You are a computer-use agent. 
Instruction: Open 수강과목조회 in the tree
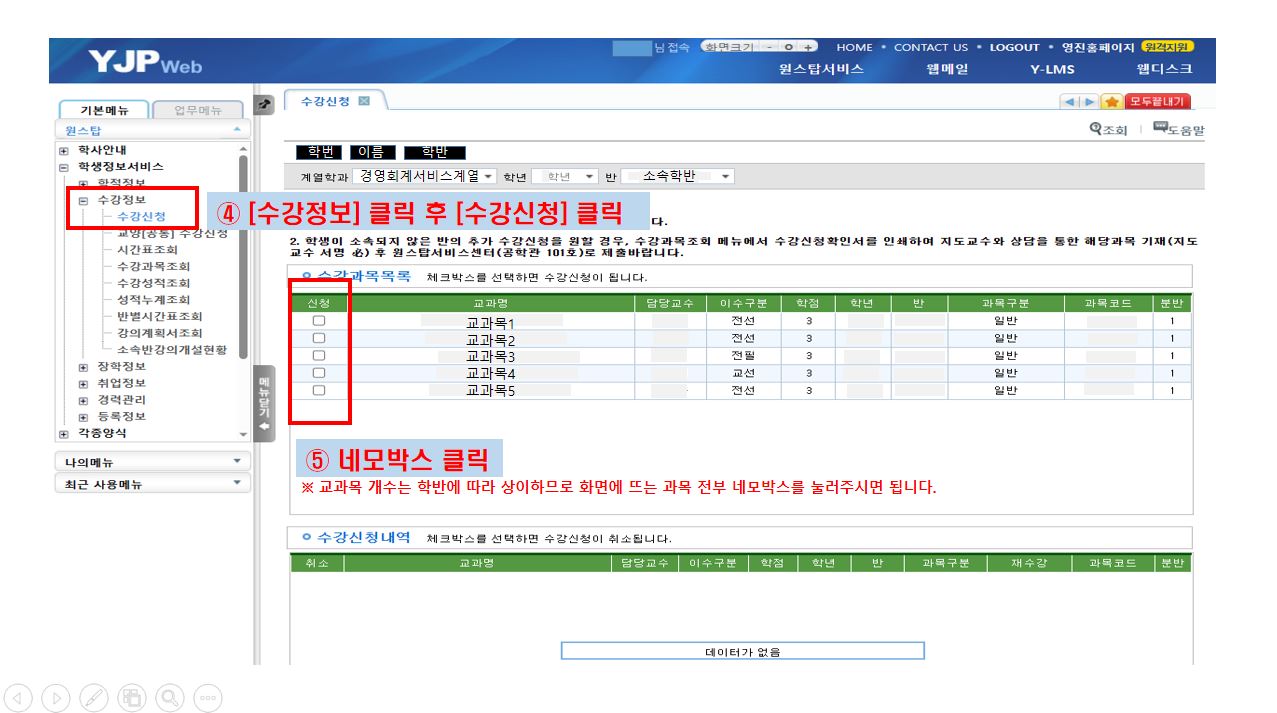pyautogui.click(x=153, y=266)
